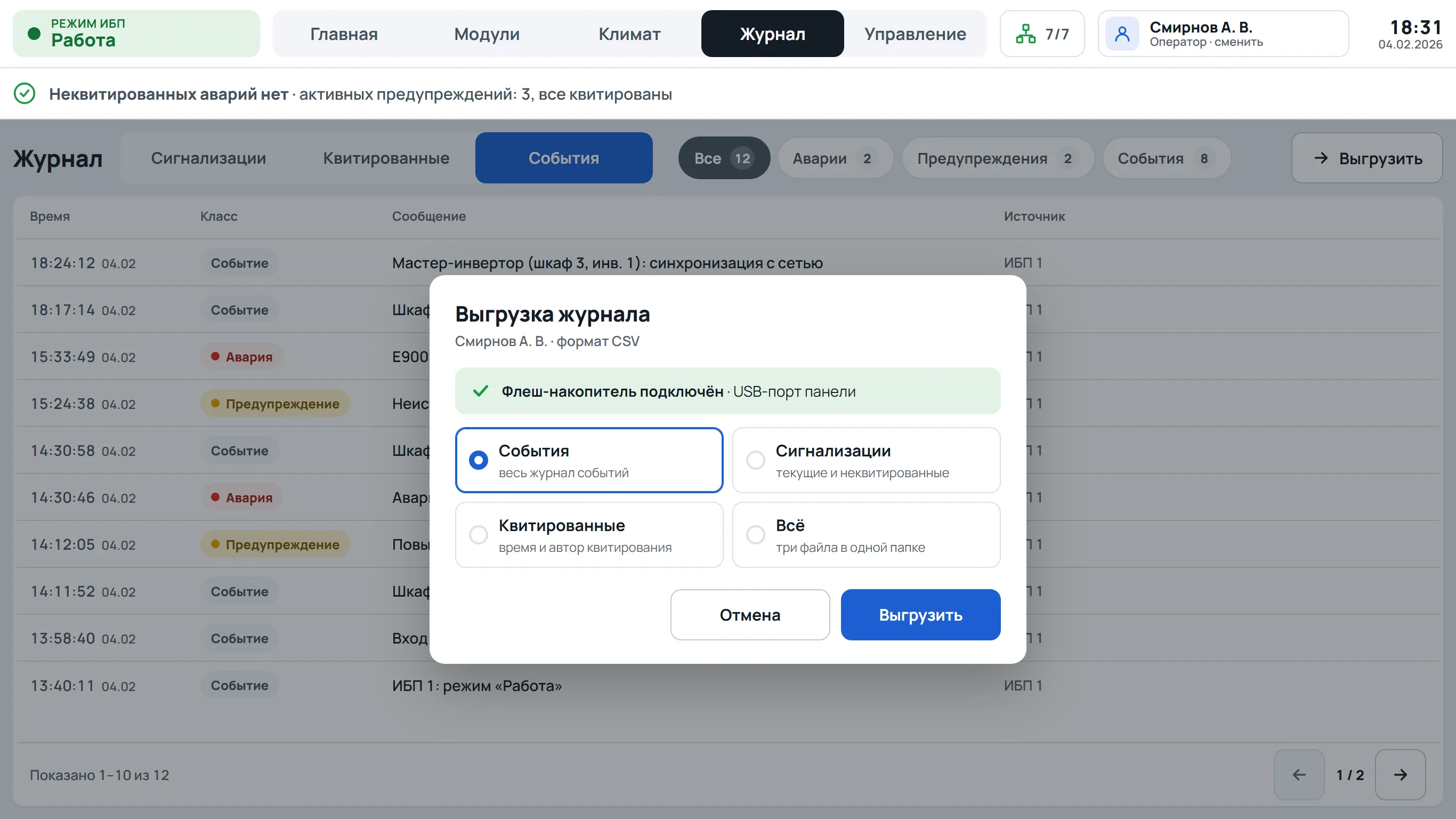This screenshot has width=1456, height=819.
Task: Click the previous page arrow
Action: click(x=1299, y=774)
